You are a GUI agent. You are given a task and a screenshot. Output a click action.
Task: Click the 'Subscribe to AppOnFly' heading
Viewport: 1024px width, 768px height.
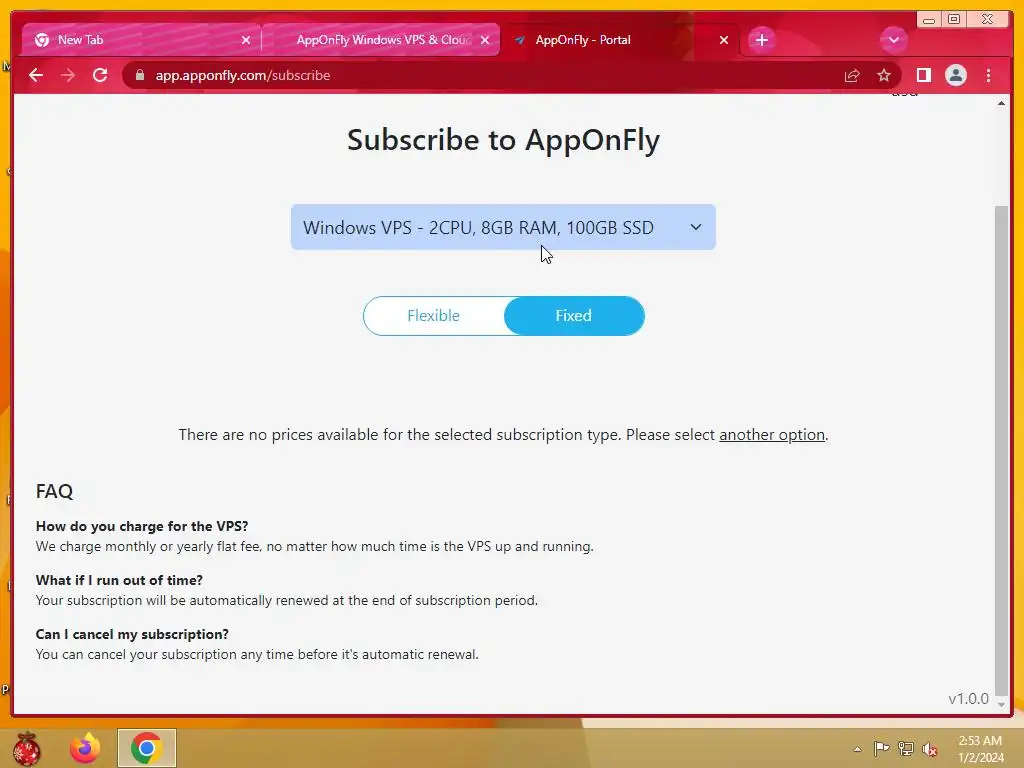[504, 140]
